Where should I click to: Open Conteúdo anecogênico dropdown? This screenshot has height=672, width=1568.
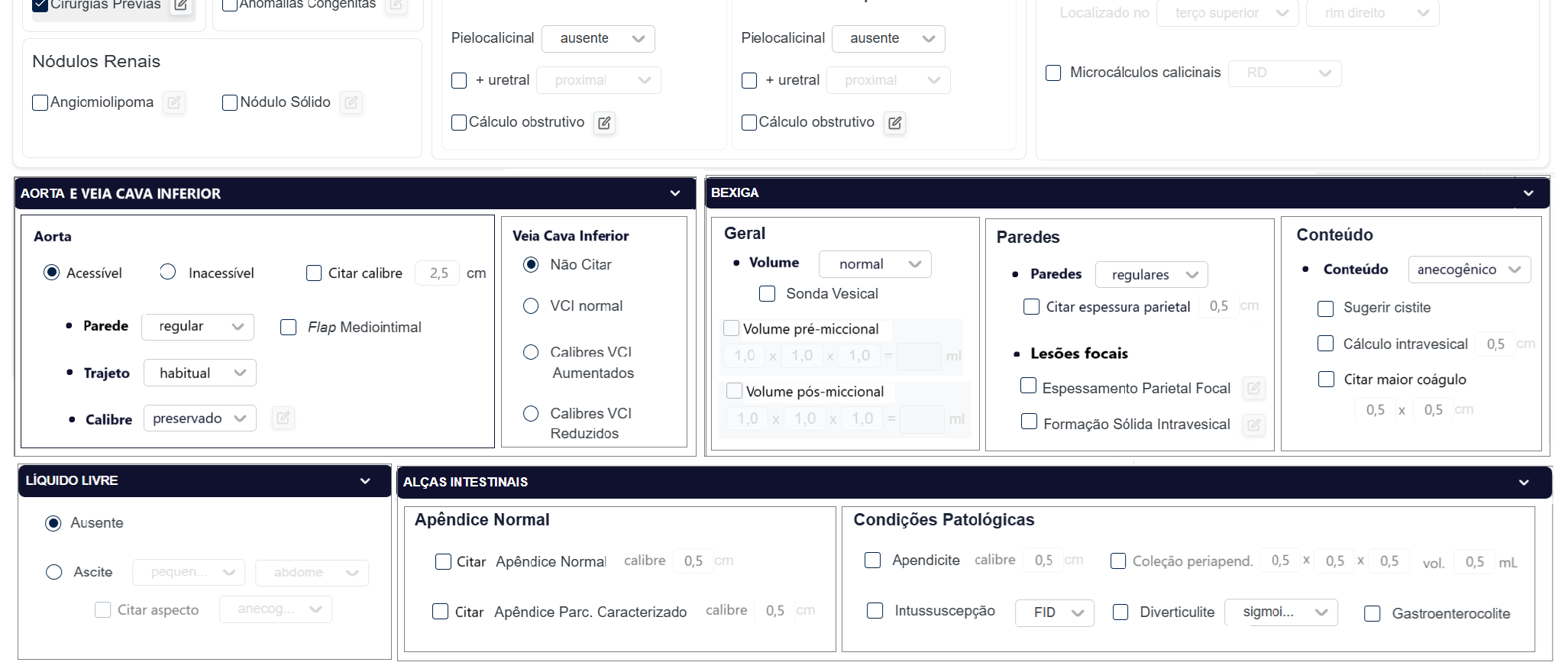click(x=1469, y=270)
